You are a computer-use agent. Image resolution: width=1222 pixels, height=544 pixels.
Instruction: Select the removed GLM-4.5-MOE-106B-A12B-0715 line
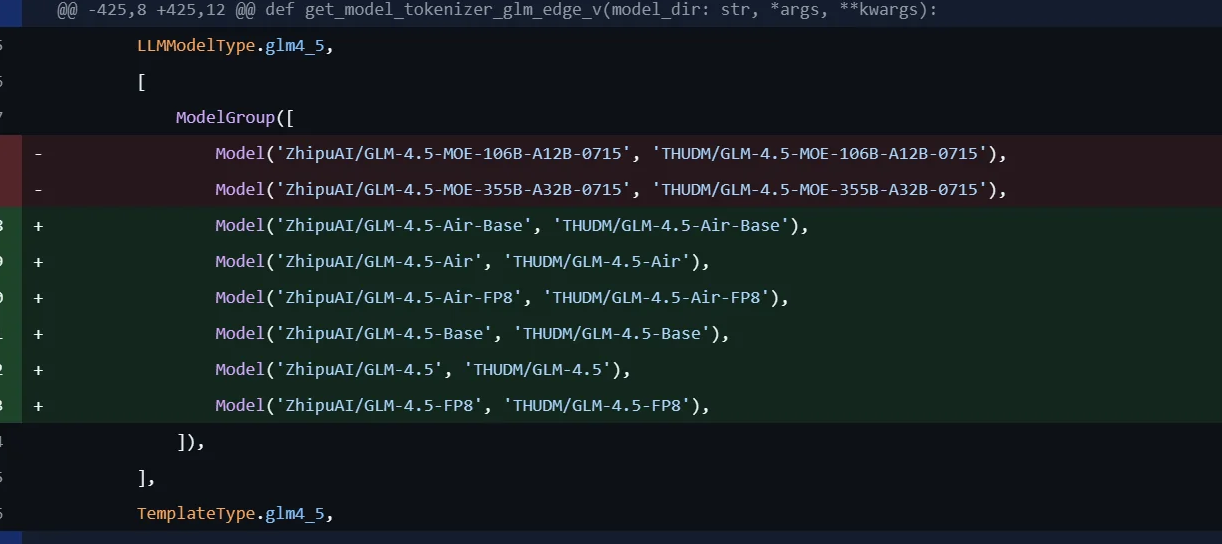(611, 154)
